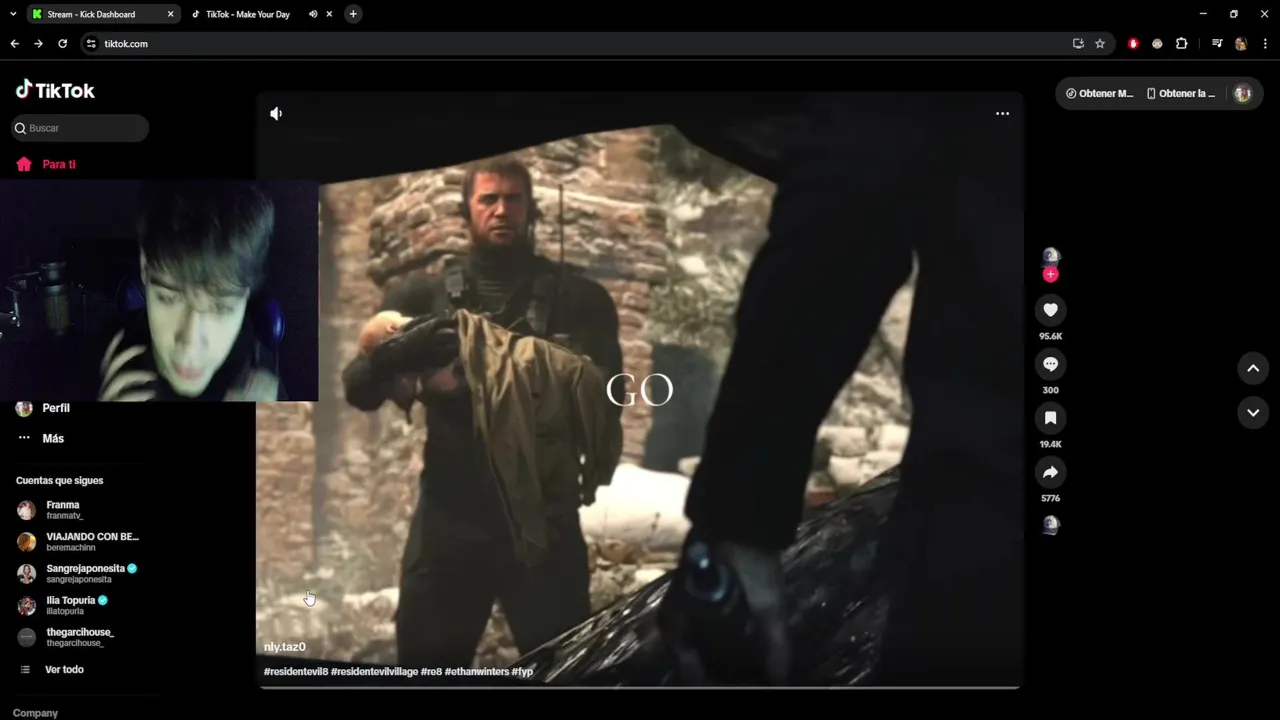Open the creator avatar beside video
Image resolution: width=1280 pixels, height=720 pixels.
click(x=1050, y=256)
